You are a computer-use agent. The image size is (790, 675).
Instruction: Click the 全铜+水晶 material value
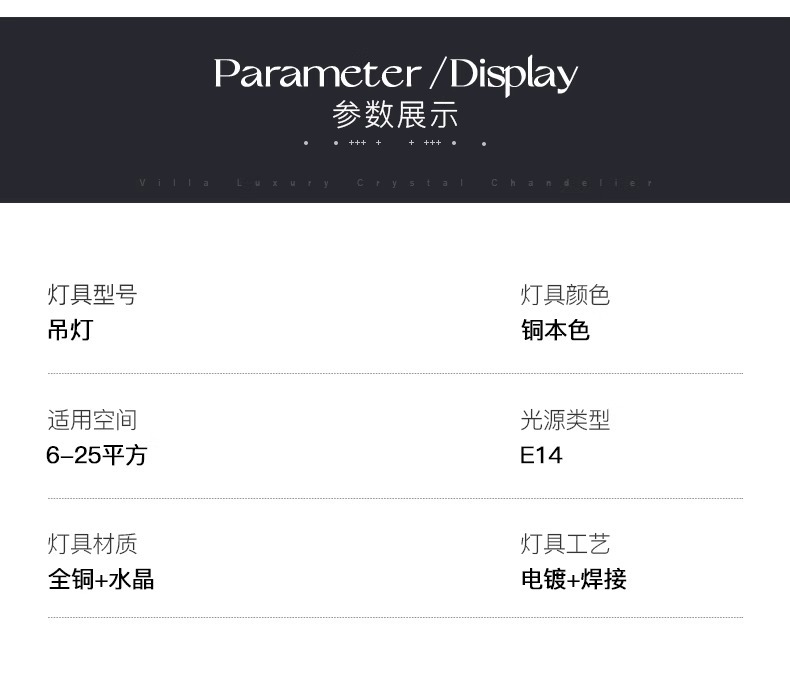(x=101, y=579)
